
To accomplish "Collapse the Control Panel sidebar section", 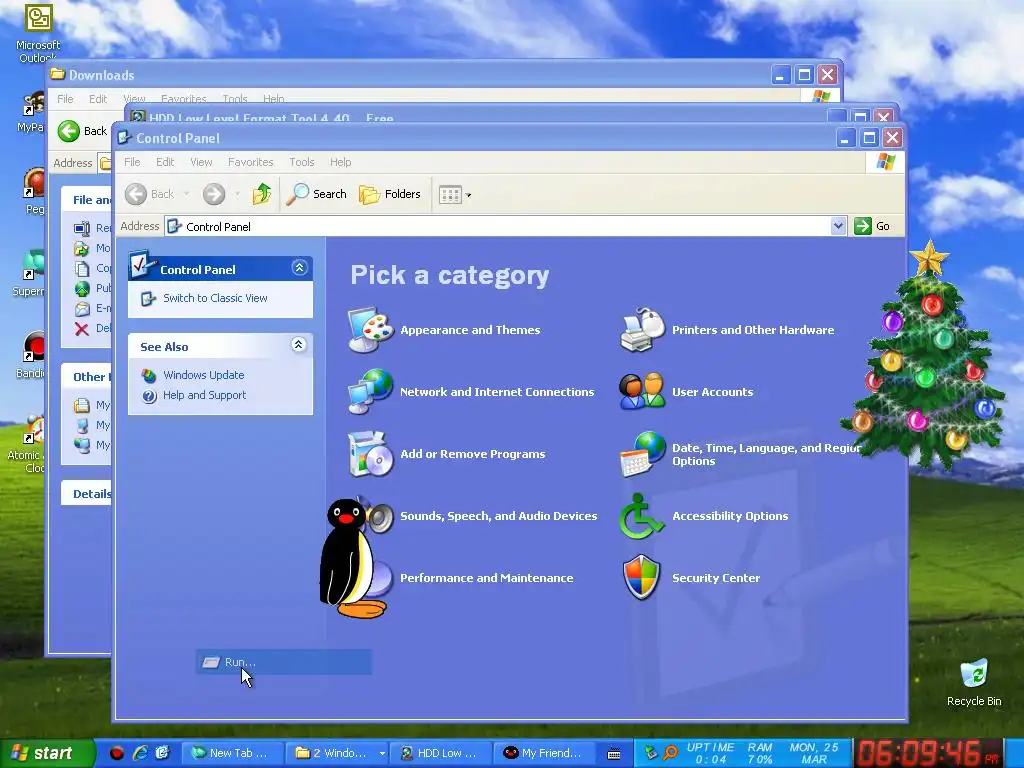I will point(299,268).
